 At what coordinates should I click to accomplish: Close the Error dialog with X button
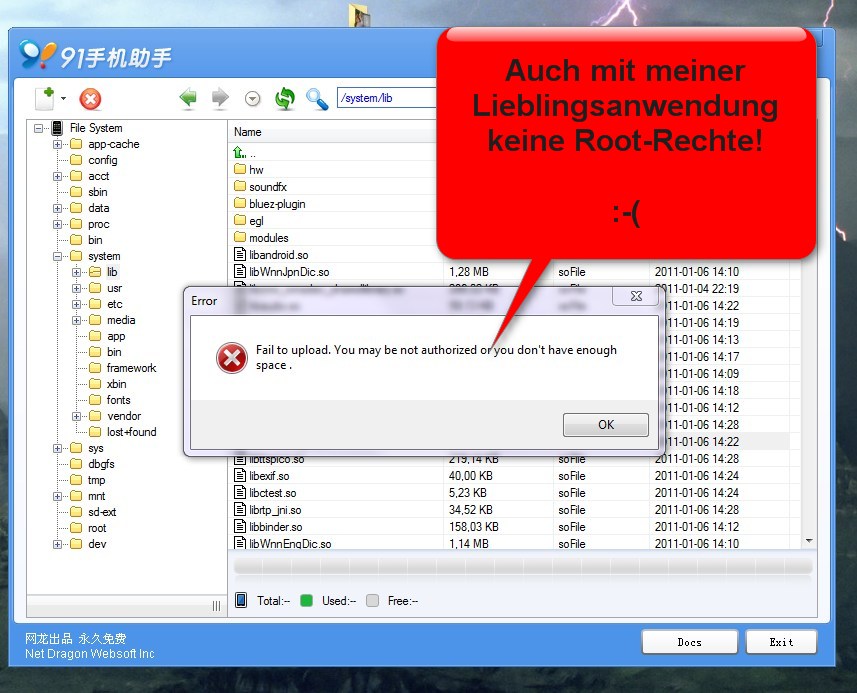point(636,296)
